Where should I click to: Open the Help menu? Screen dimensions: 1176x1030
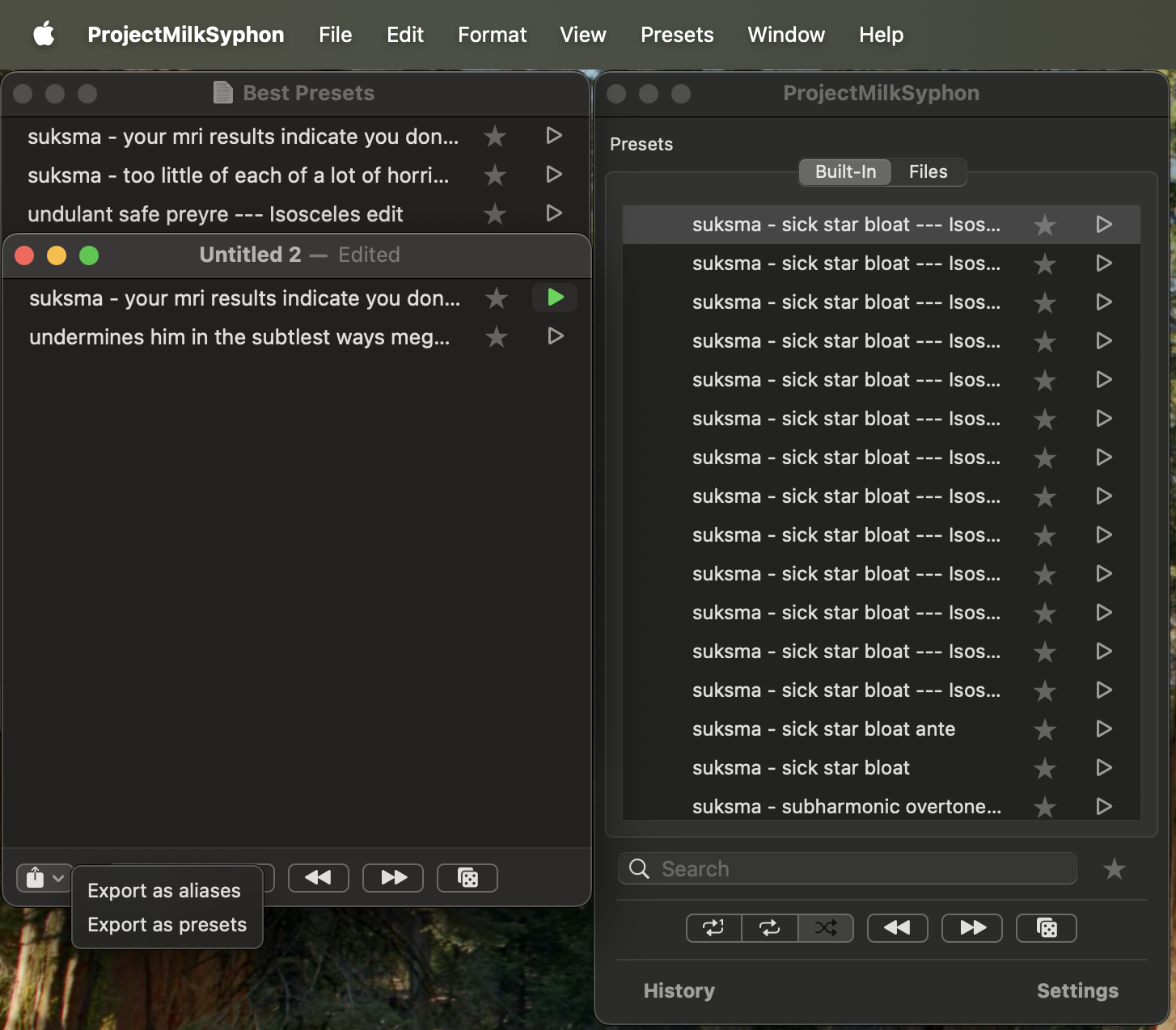point(881,35)
